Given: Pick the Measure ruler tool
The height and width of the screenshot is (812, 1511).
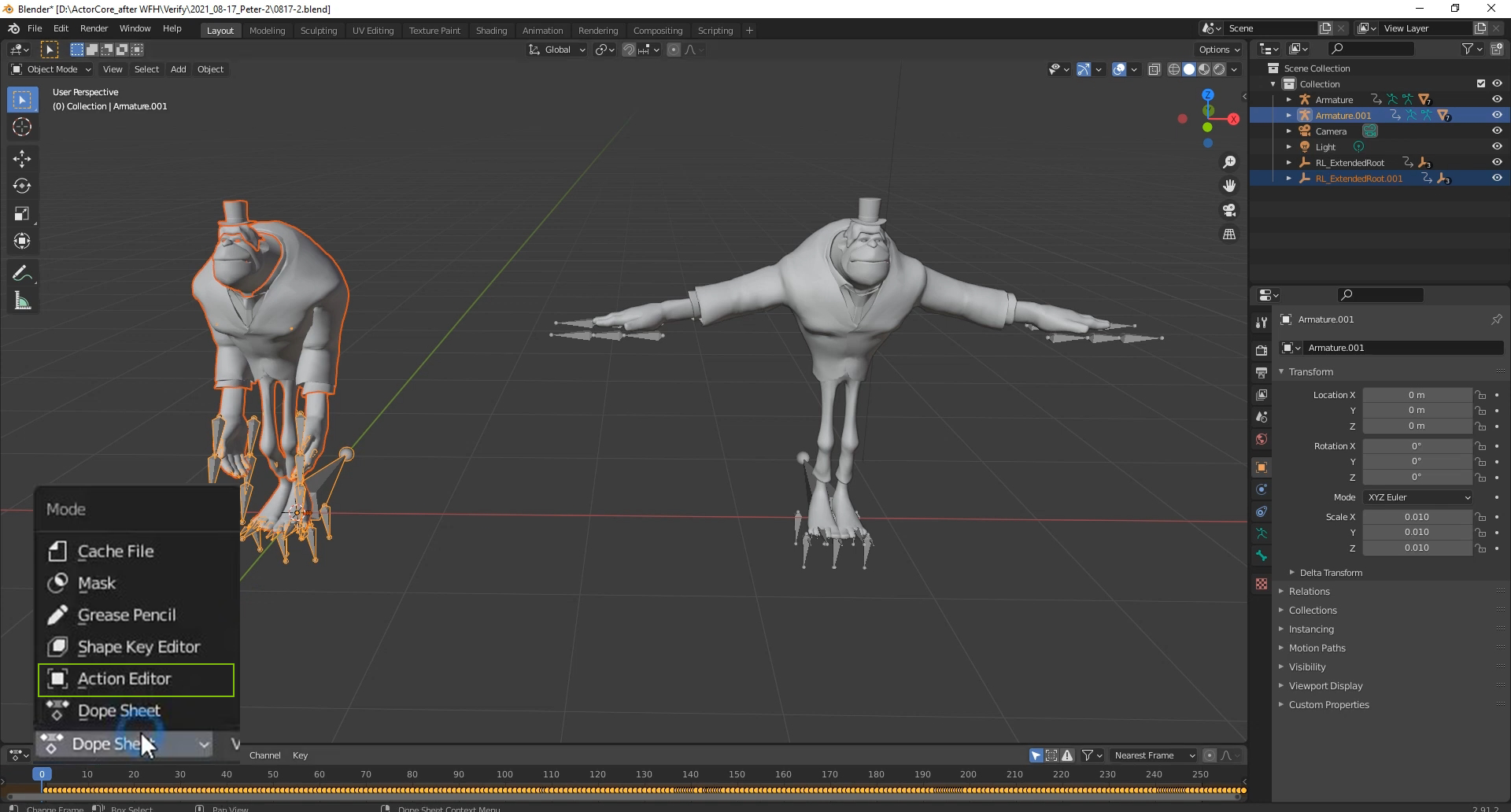Looking at the screenshot, I should (22, 301).
